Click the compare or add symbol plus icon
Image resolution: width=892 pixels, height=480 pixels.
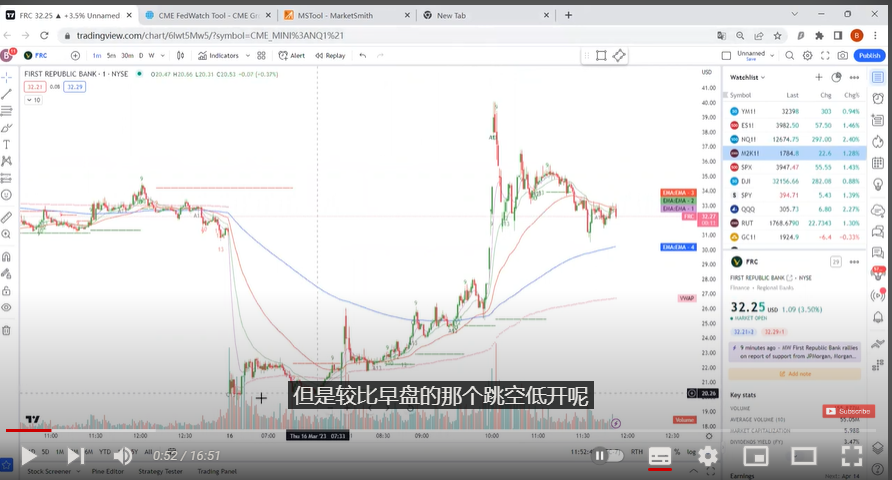coord(75,55)
